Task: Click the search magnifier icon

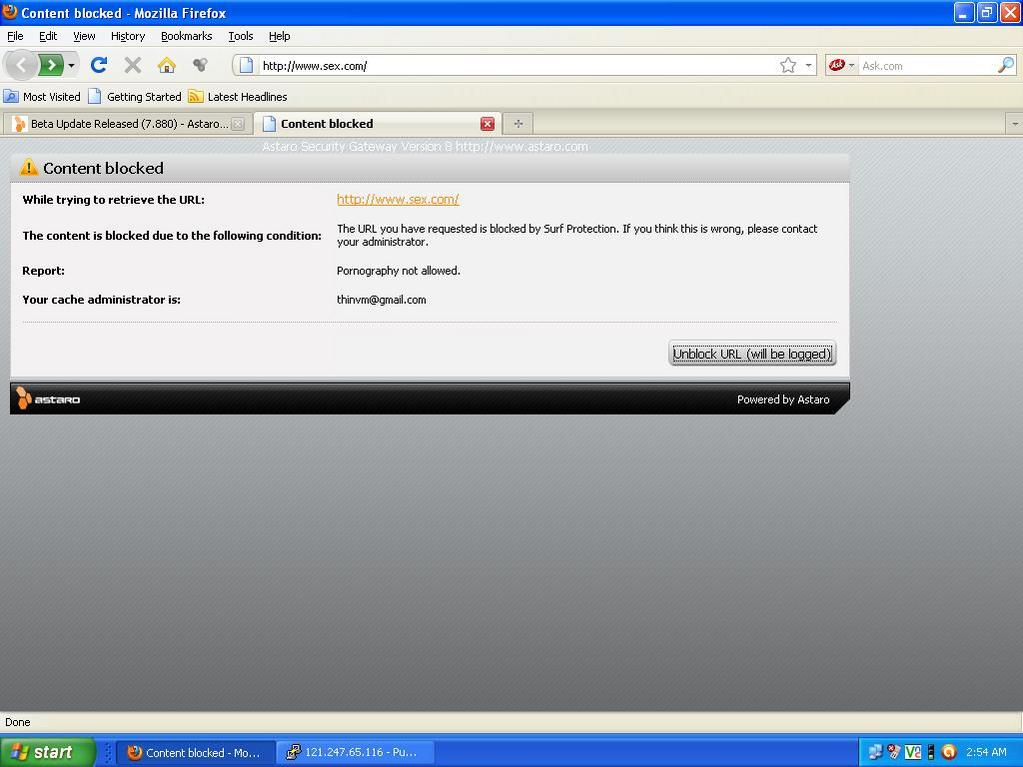Action: [x=1005, y=65]
